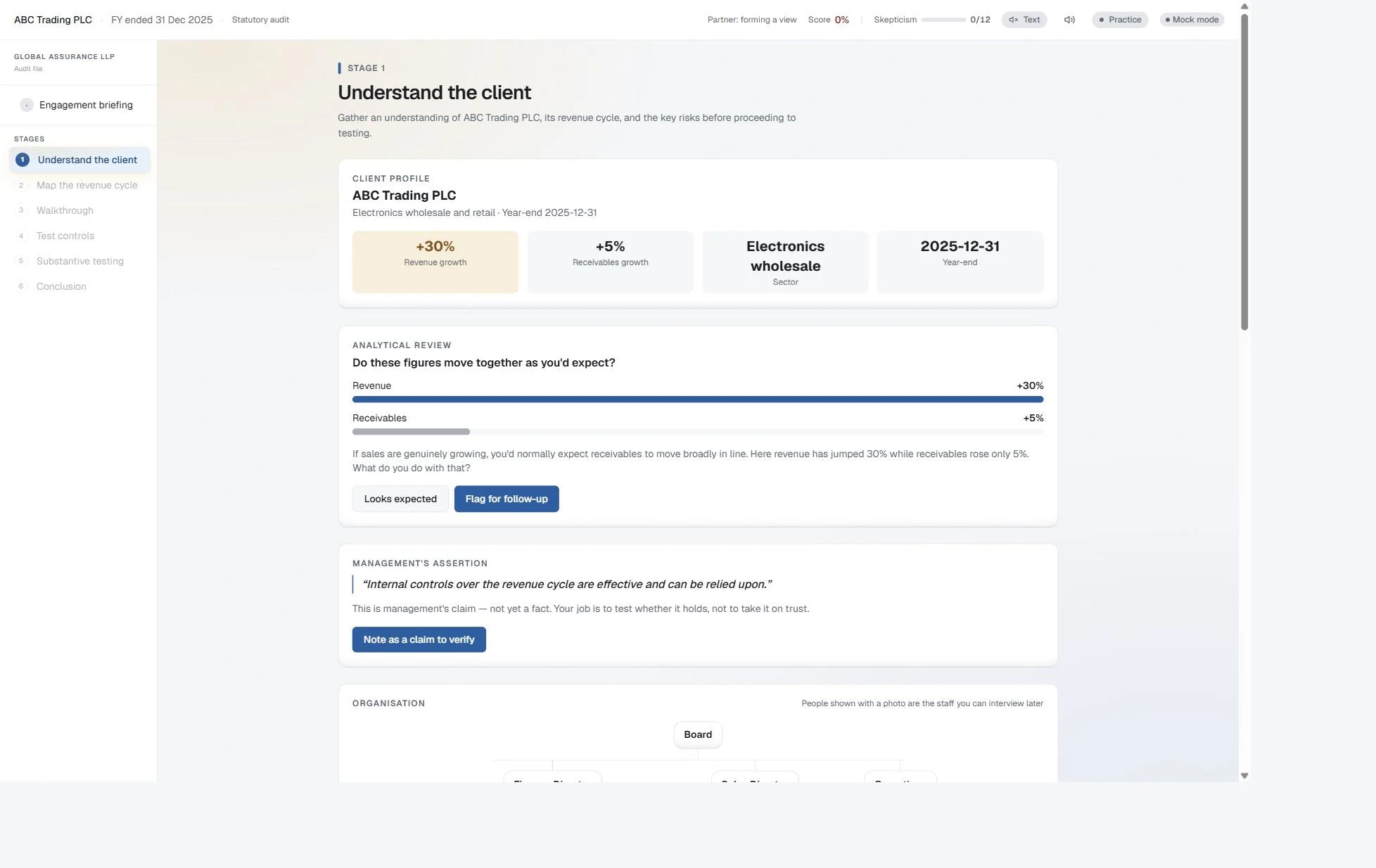The width and height of the screenshot is (1376, 868).
Task: Toggle the Practice mode pill
Action: pos(1120,20)
